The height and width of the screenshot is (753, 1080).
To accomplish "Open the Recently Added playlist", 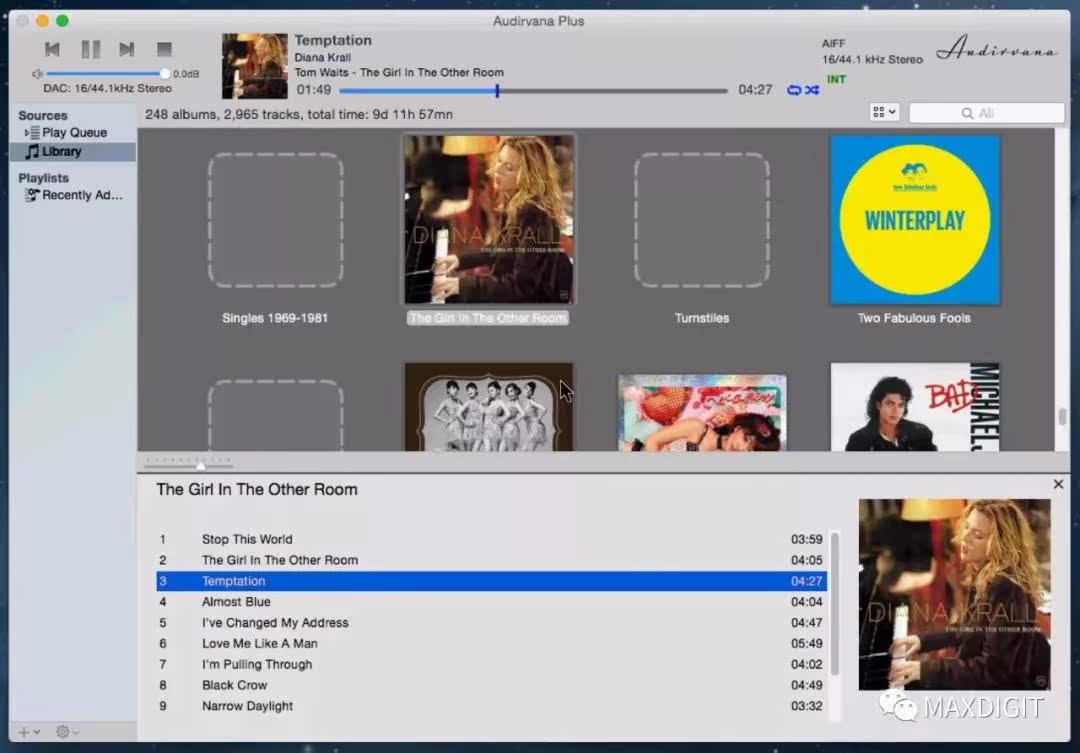I will (82, 195).
